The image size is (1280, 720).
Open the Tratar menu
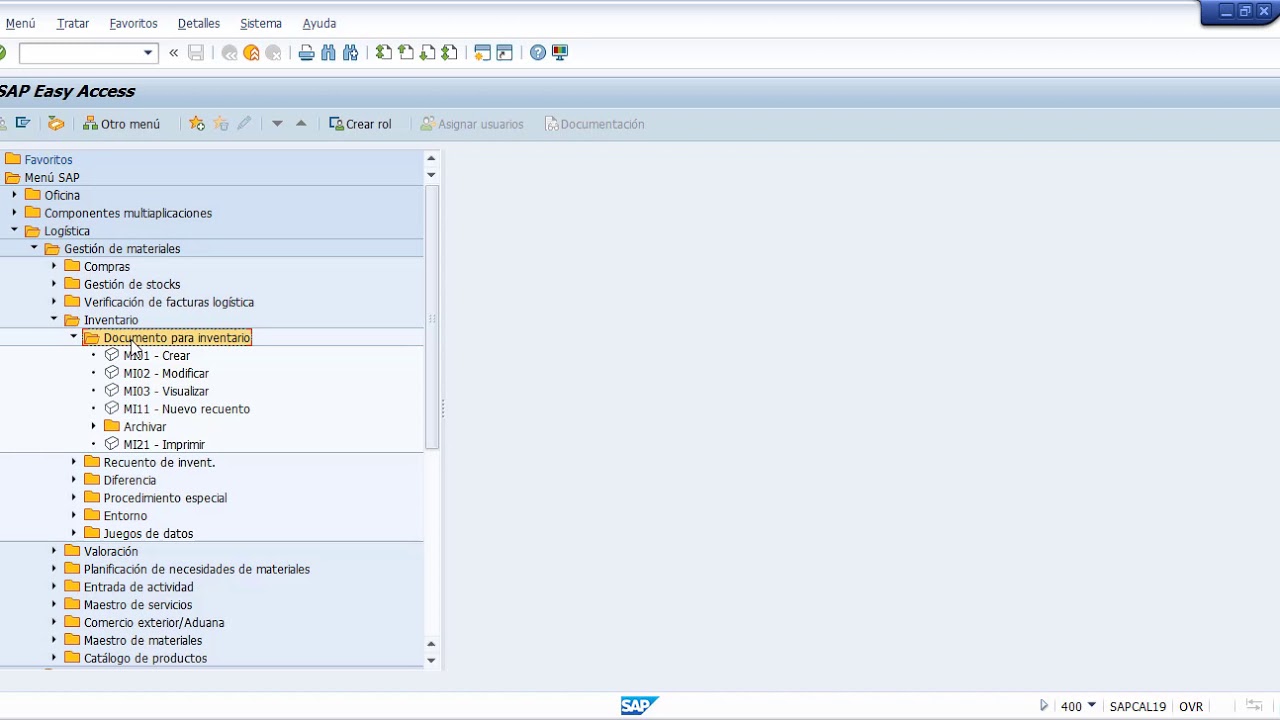(x=73, y=23)
